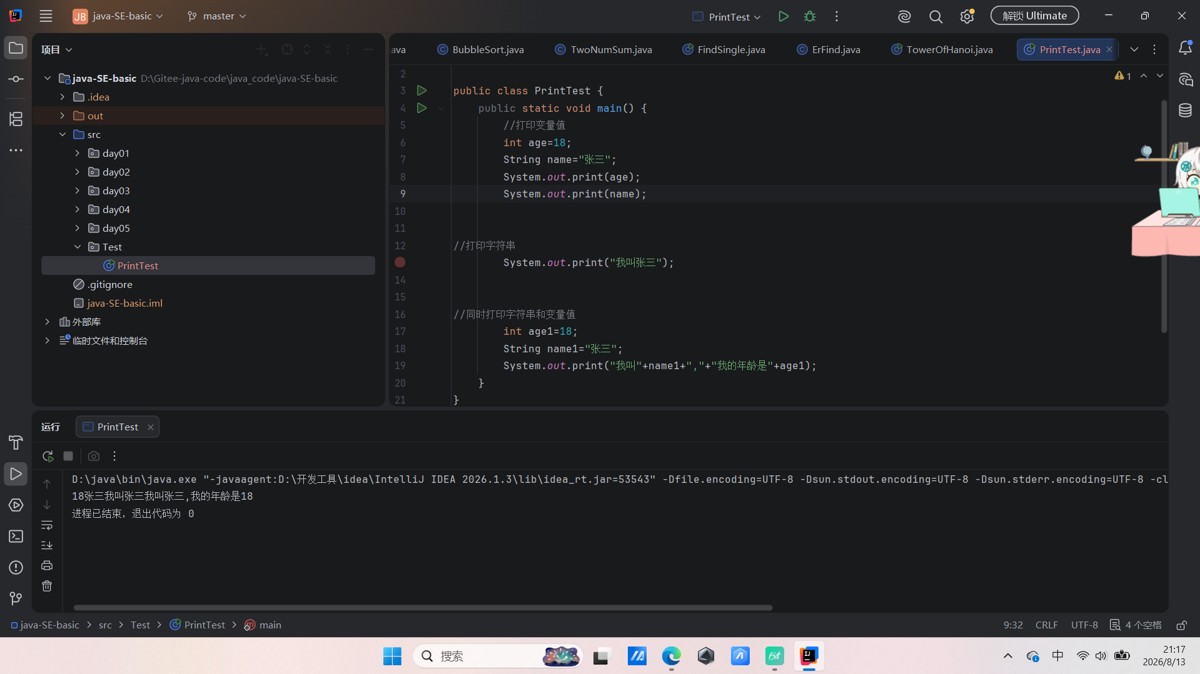Open the Problems tool window
This screenshot has height=674, width=1200.
16,567
